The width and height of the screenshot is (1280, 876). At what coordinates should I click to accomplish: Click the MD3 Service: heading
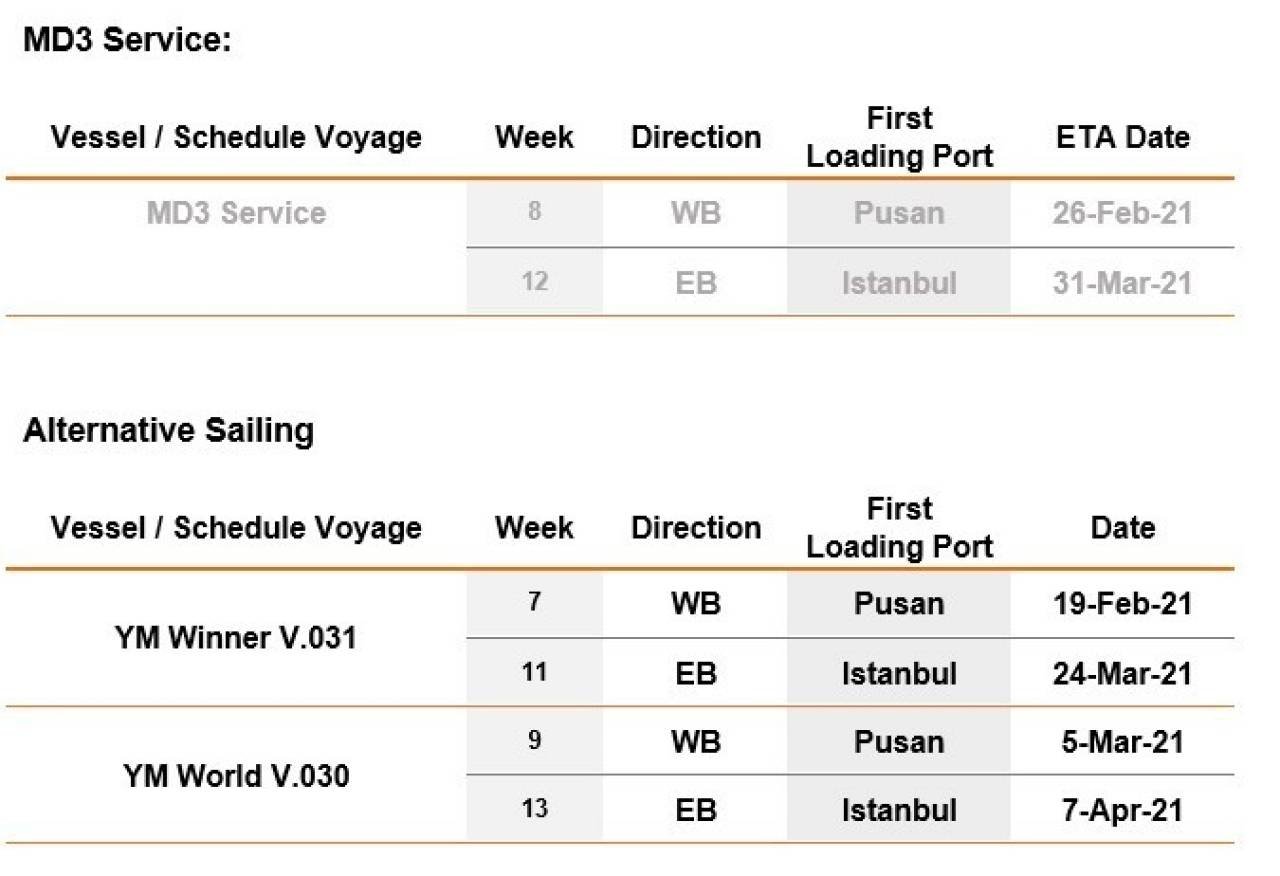(x=127, y=41)
